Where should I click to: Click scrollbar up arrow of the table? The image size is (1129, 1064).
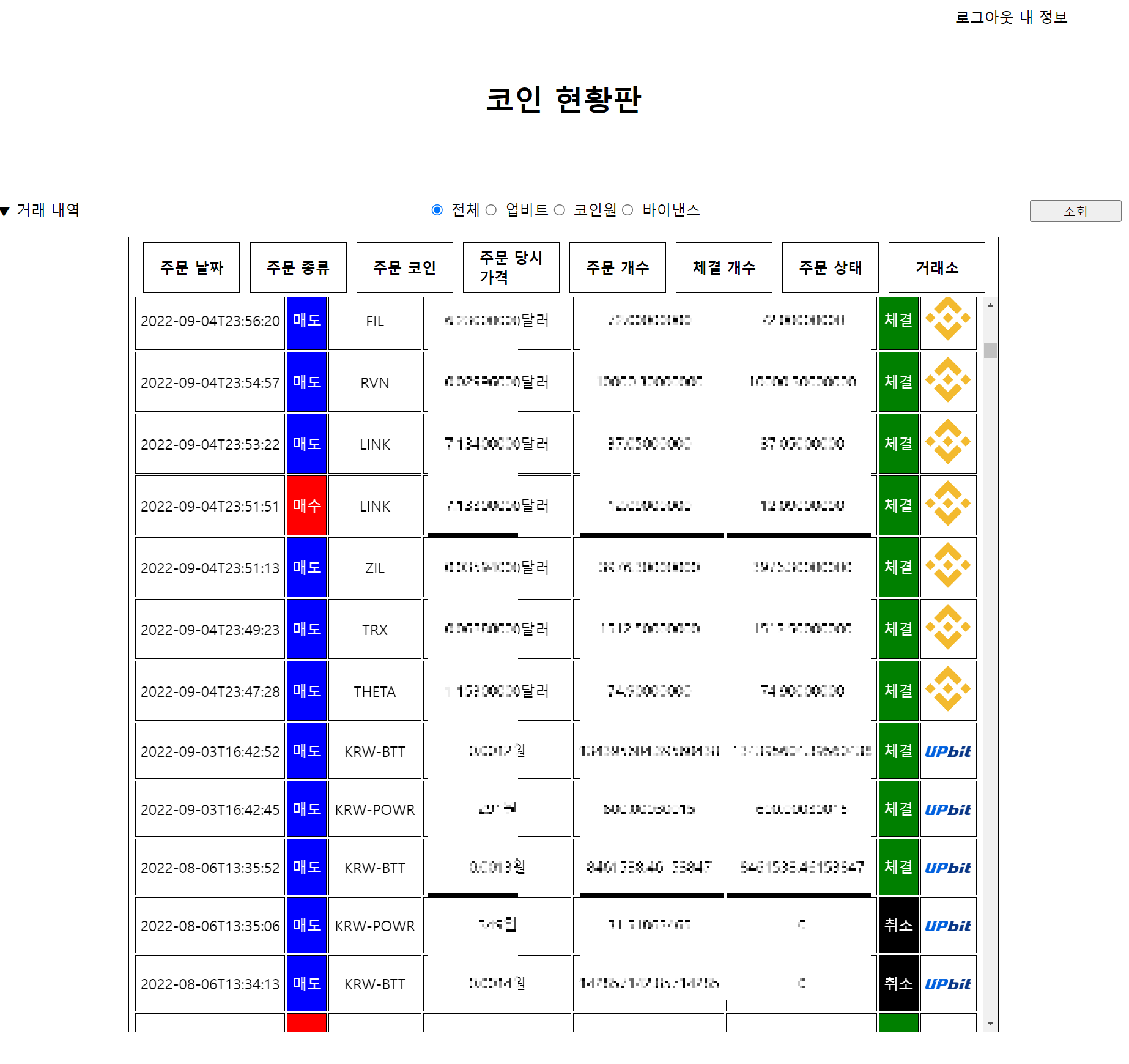click(990, 305)
